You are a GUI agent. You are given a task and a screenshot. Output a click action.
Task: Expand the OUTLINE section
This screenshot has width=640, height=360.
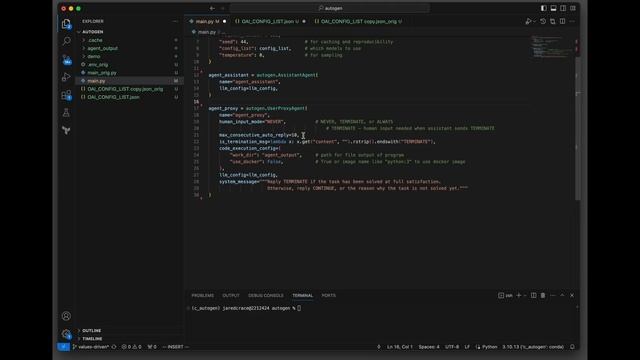click(91, 331)
